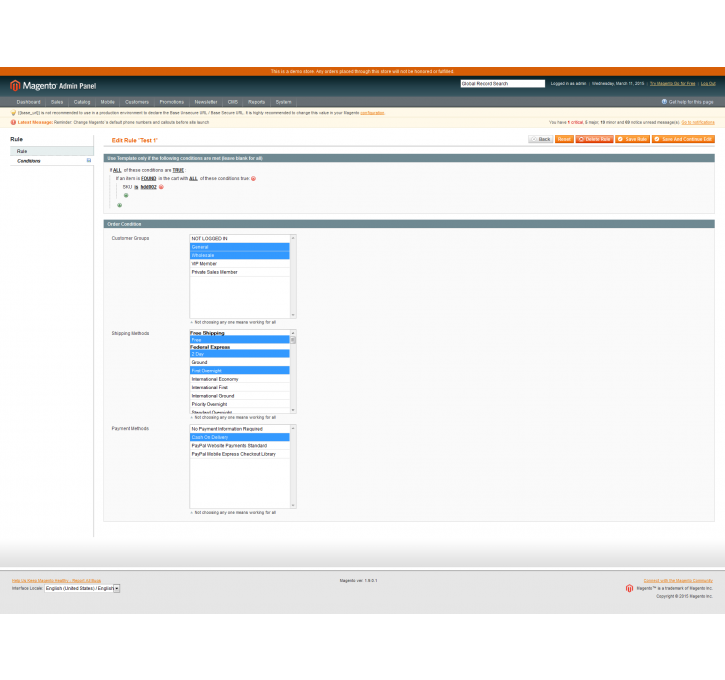This screenshot has height=680, width=725.
Task: Open the Promotions menu
Action: pos(171,102)
